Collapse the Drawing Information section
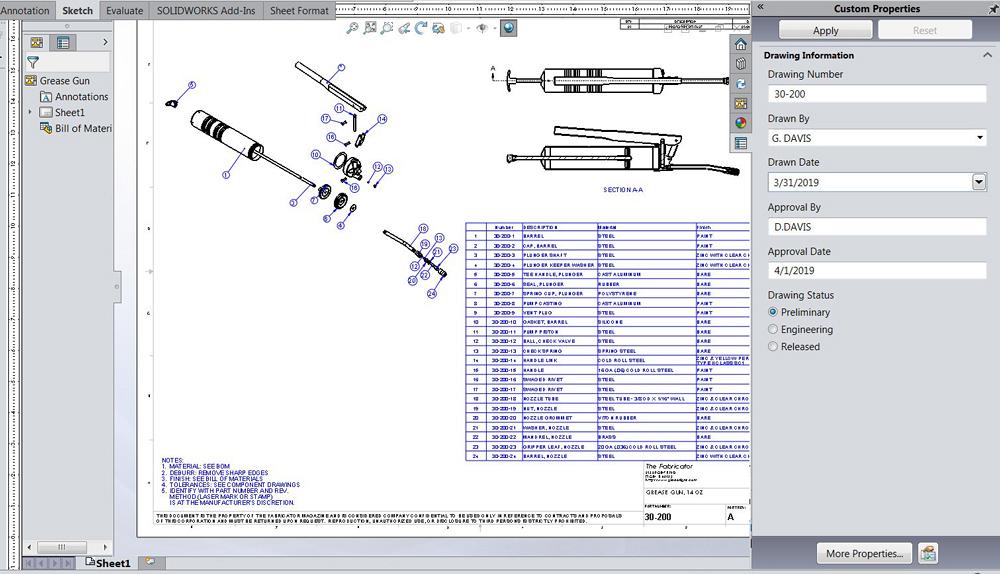Viewport: 1000px width, 574px height. coord(986,56)
